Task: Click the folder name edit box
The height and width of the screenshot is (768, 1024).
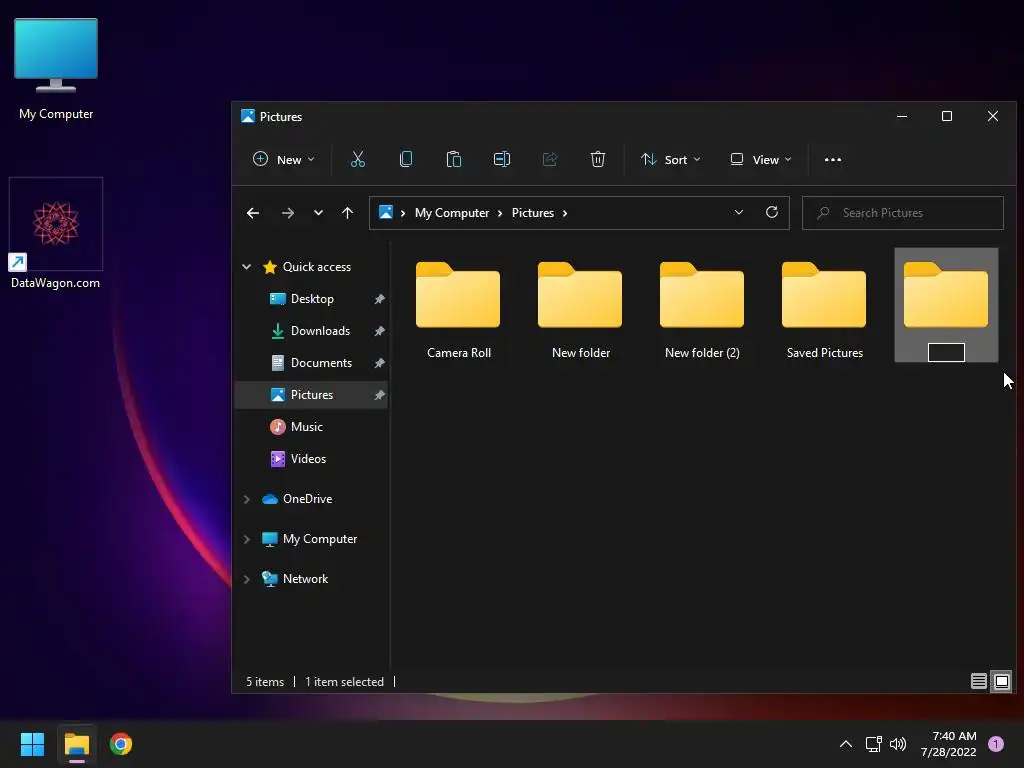Action: pos(946,353)
